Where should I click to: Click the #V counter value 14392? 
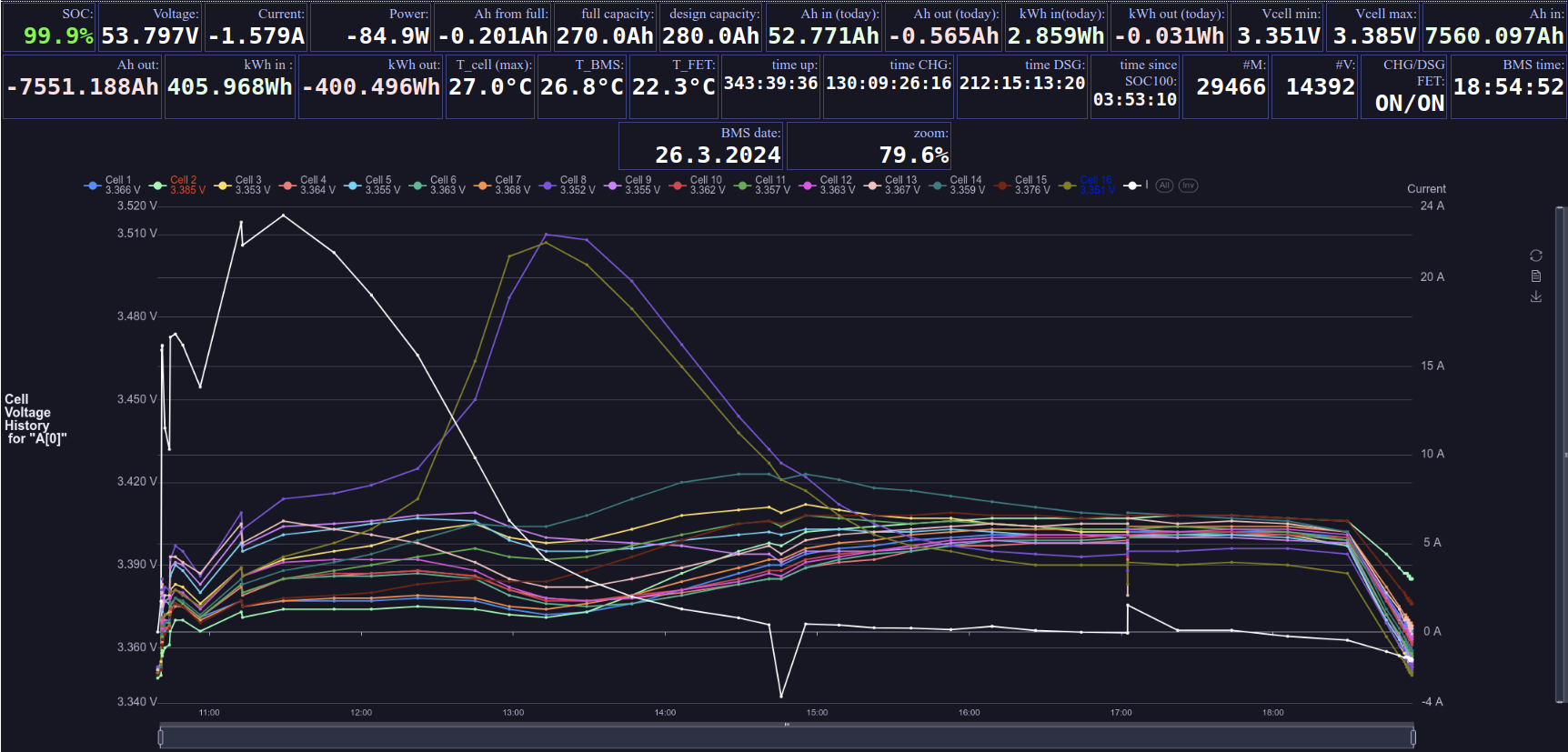1321,86
